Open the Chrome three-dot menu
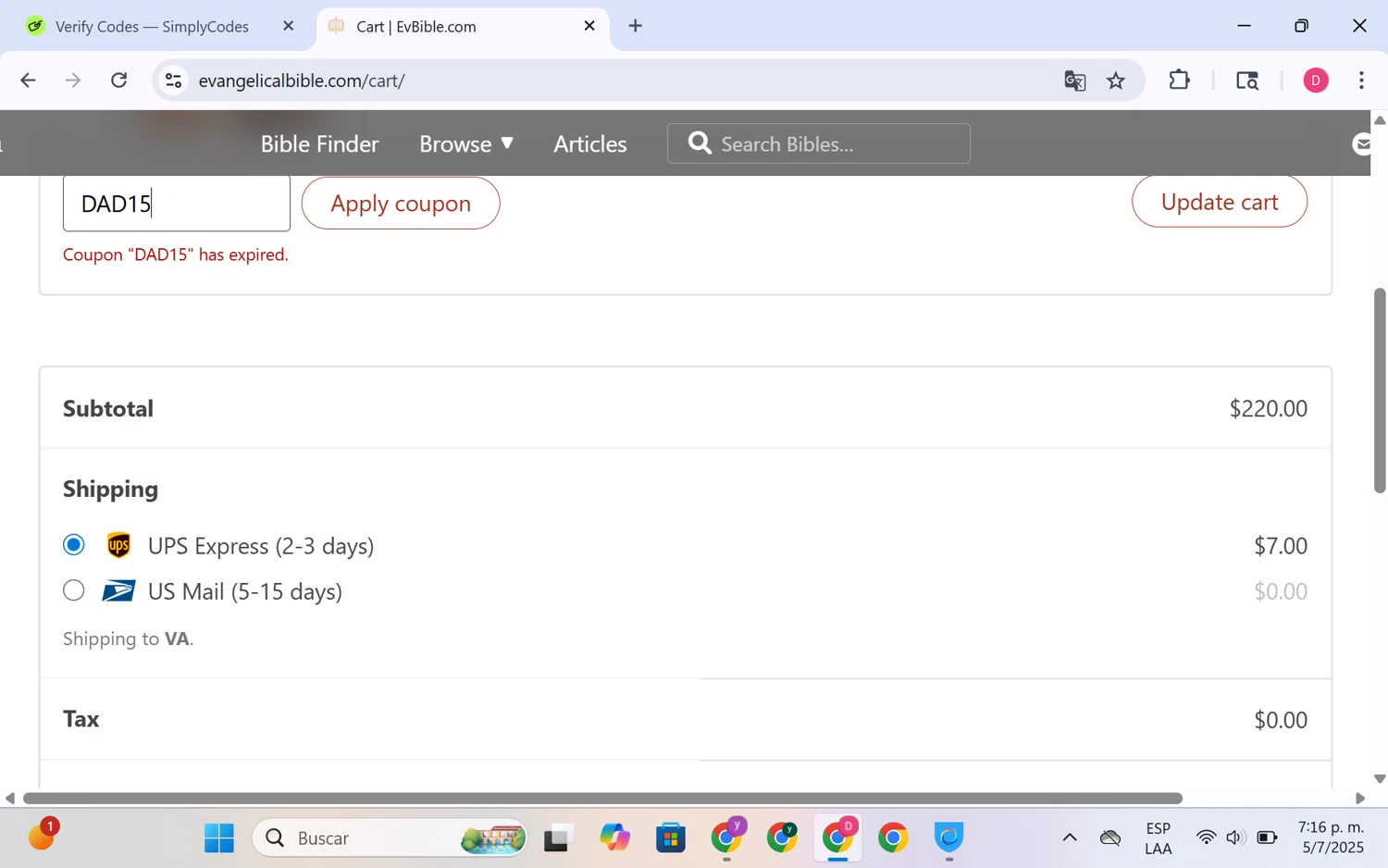Image resolution: width=1388 pixels, height=868 pixels. [1361, 81]
